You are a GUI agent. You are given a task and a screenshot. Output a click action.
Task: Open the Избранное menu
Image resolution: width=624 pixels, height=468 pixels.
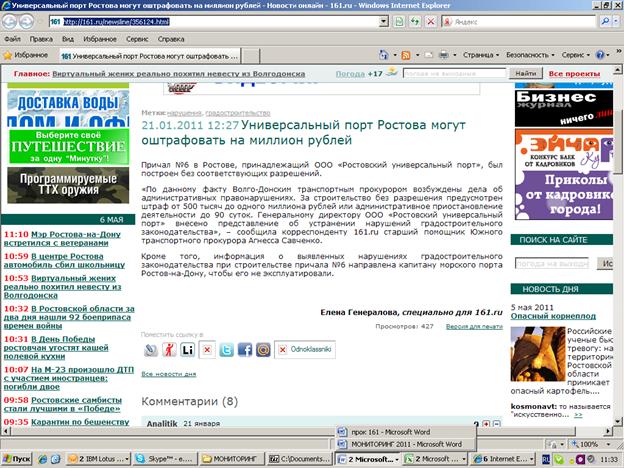[x=100, y=39]
